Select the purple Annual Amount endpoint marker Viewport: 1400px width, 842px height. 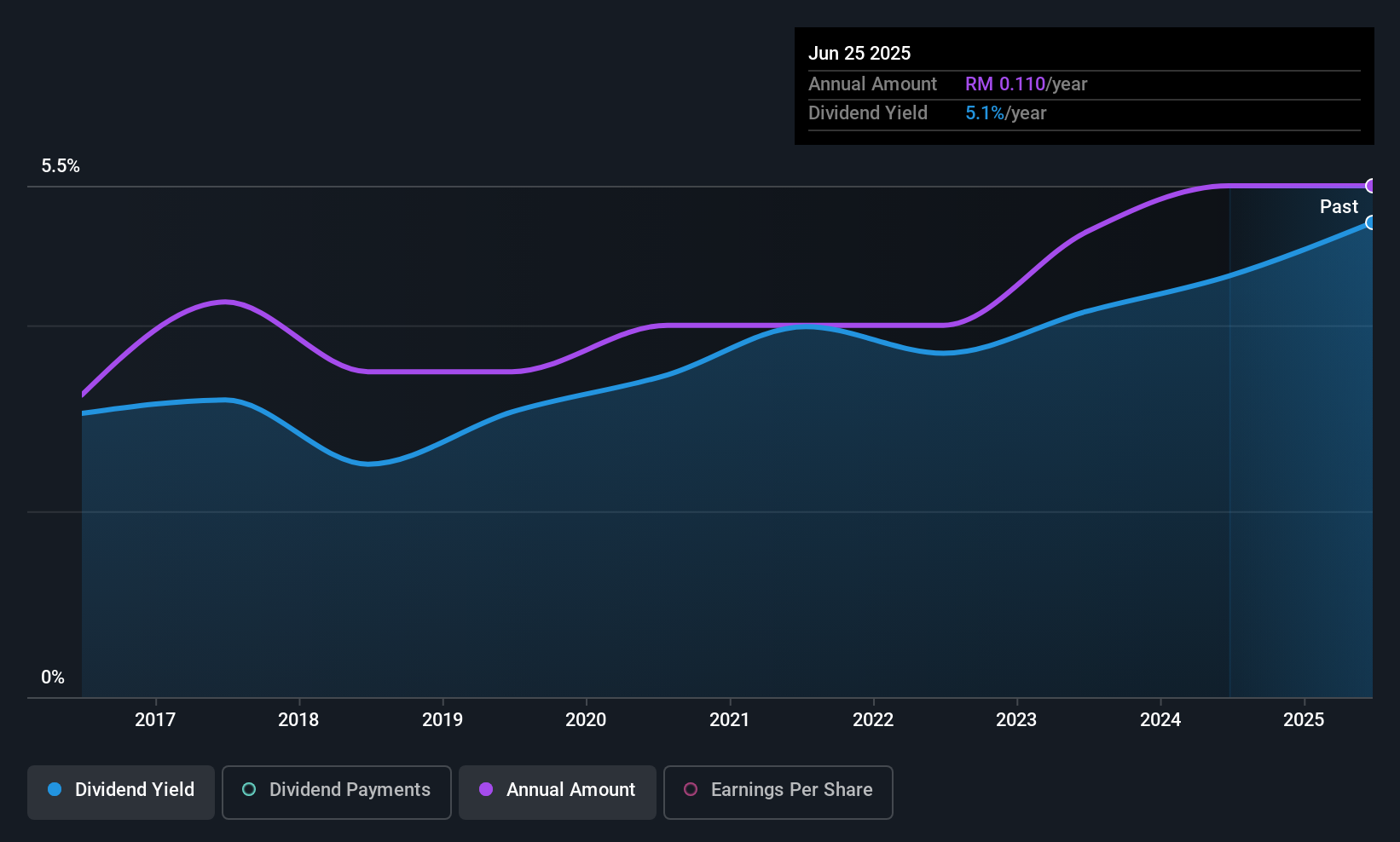(1371, 186)
